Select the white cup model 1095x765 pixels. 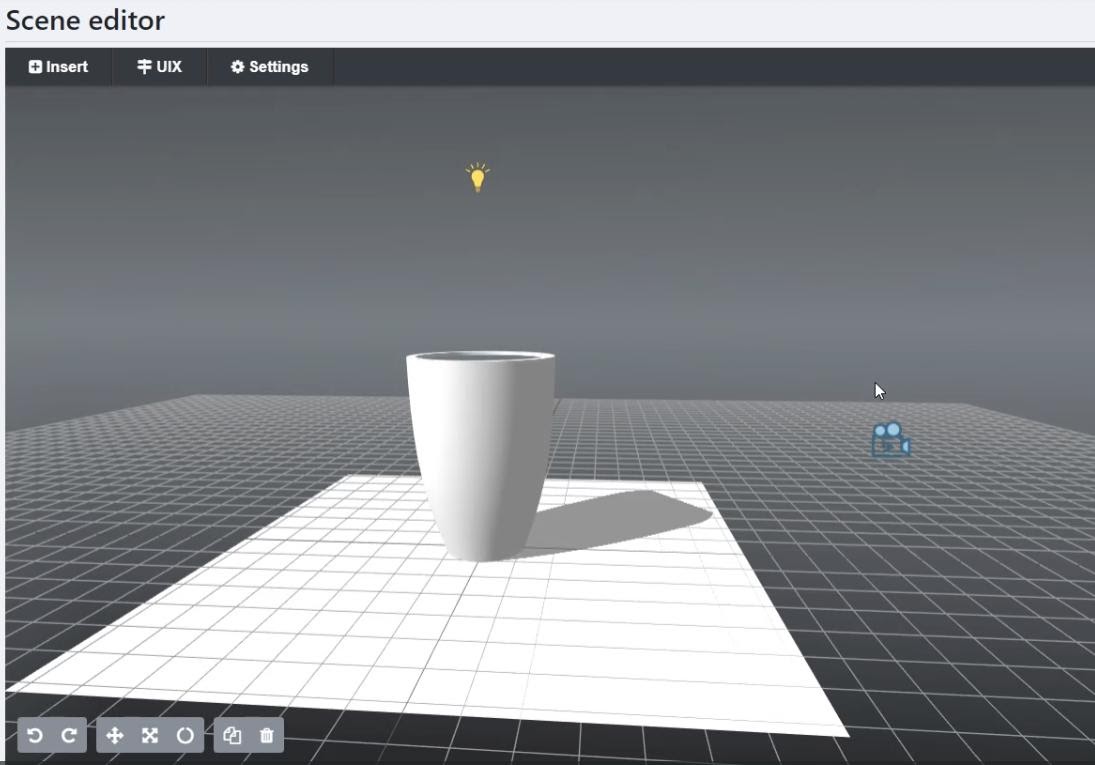[478, 450]
